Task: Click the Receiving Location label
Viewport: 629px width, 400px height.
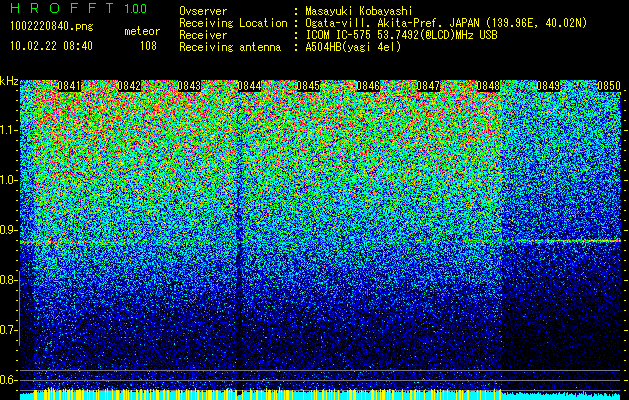Action: pyautogui.click(x=233, y=23)
